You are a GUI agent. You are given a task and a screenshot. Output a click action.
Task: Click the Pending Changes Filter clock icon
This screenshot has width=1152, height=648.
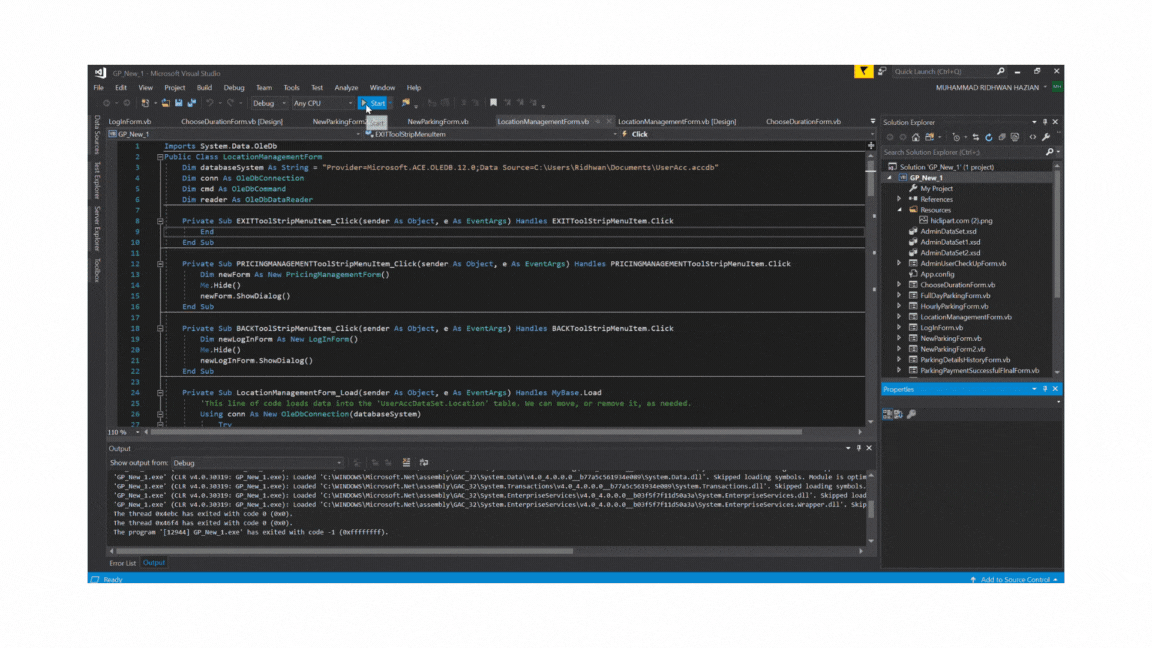tap(956, 137)
